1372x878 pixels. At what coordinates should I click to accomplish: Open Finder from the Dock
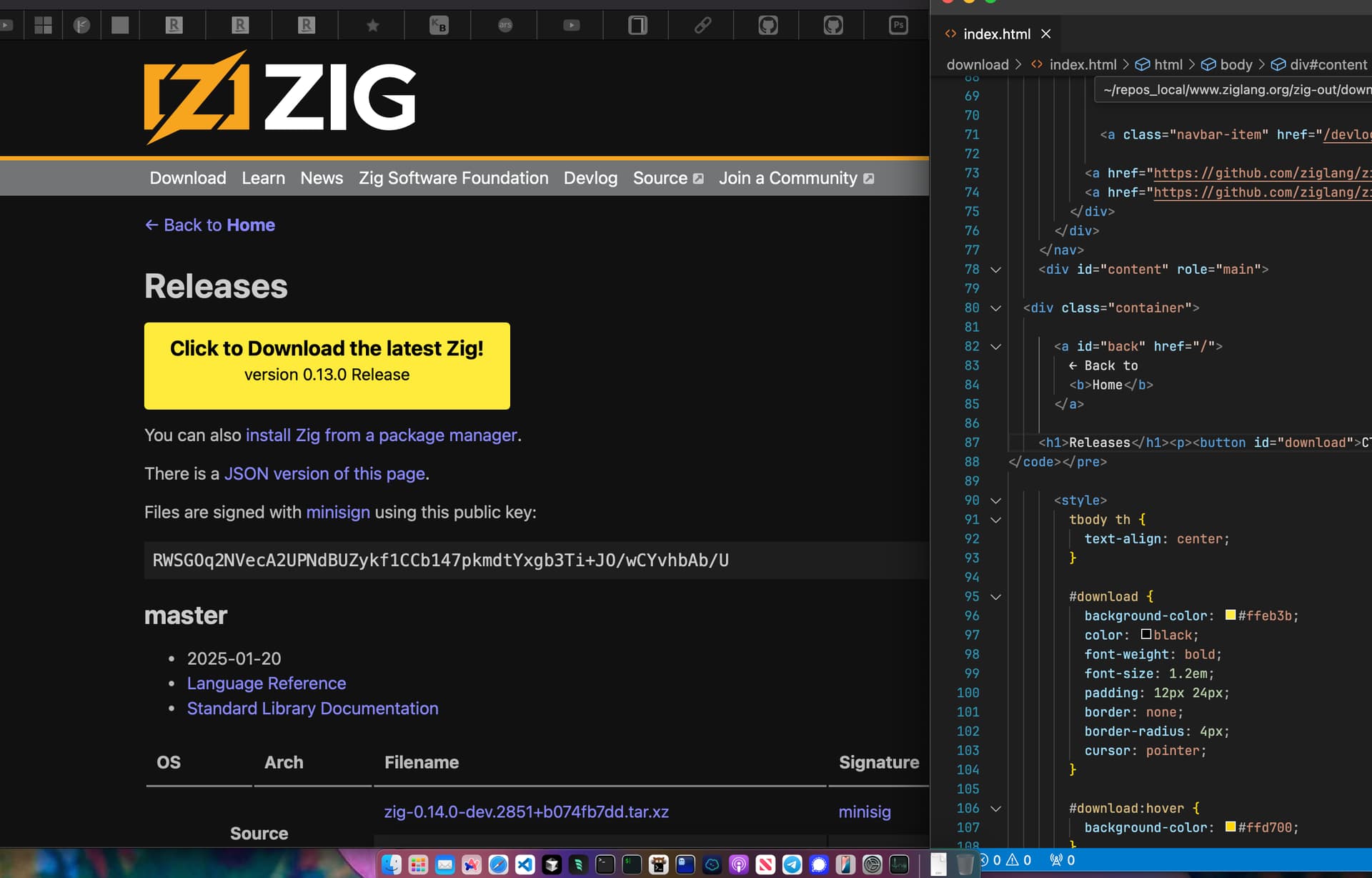coord(392,864)
